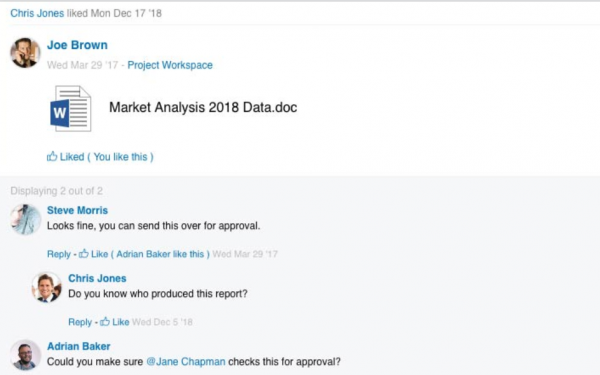
Task: Click Adrian Baker like this link
Action: tap(160, 254)
